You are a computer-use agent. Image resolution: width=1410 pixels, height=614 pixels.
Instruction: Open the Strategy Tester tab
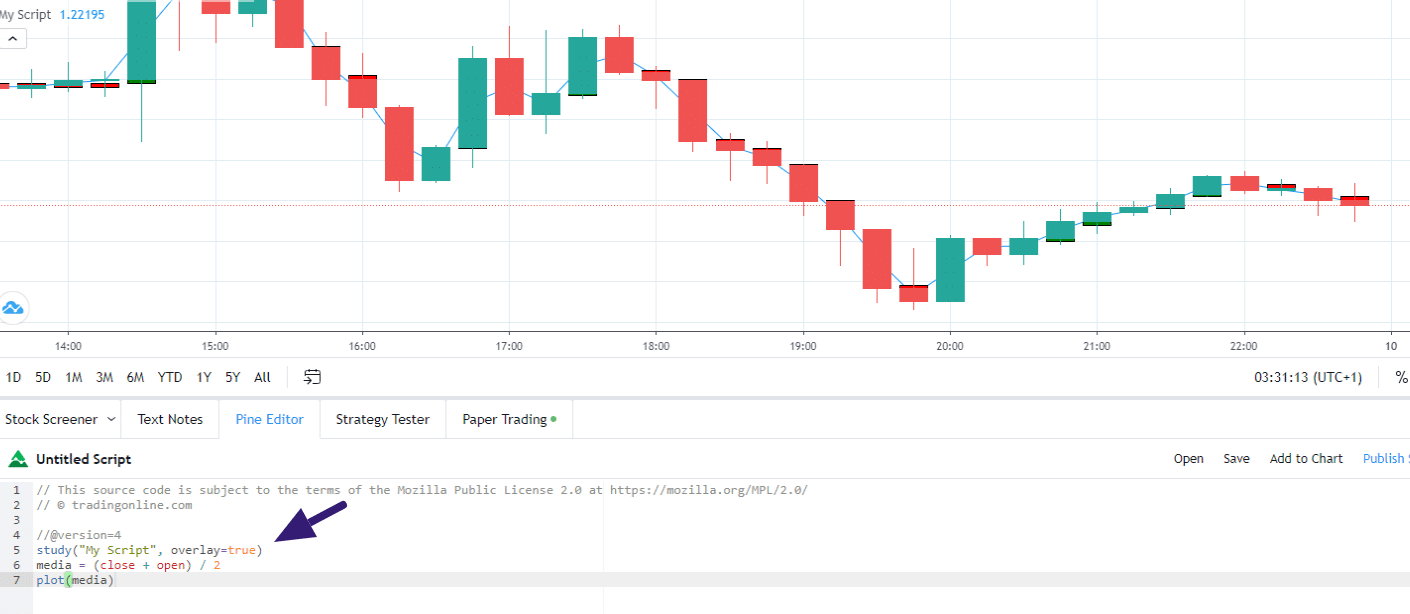point(382,419)
